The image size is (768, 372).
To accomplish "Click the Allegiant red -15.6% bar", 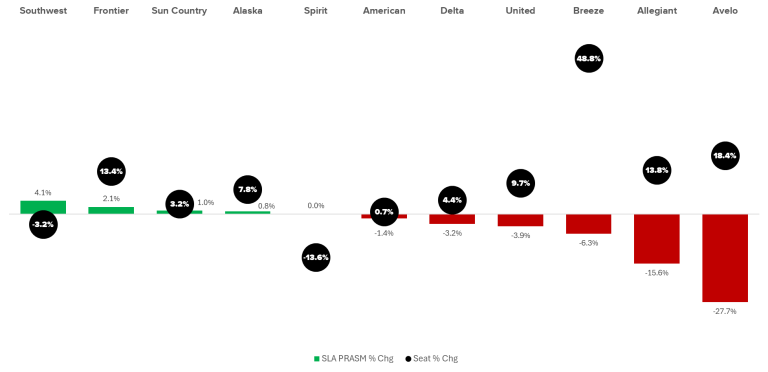I will click(656, 239).
